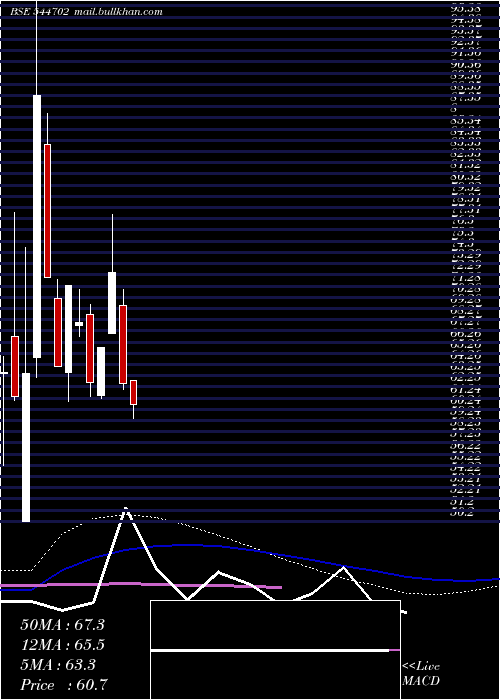The height and width of the screenshot is (700, 500).
Task: Select the 5MA : 63.3 reading
Action: [58, 665]
